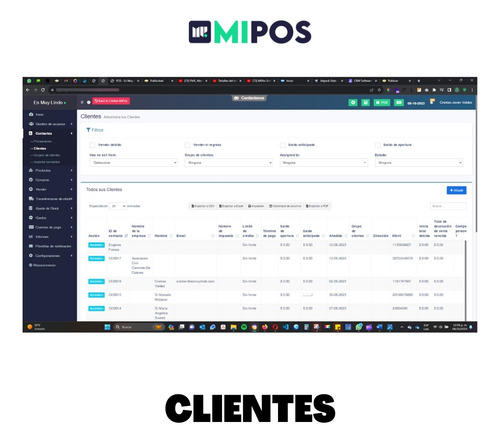Viewport: 500px width, 443px height.
Task: Open the Windows Start button
Action: tap(107, 327)
